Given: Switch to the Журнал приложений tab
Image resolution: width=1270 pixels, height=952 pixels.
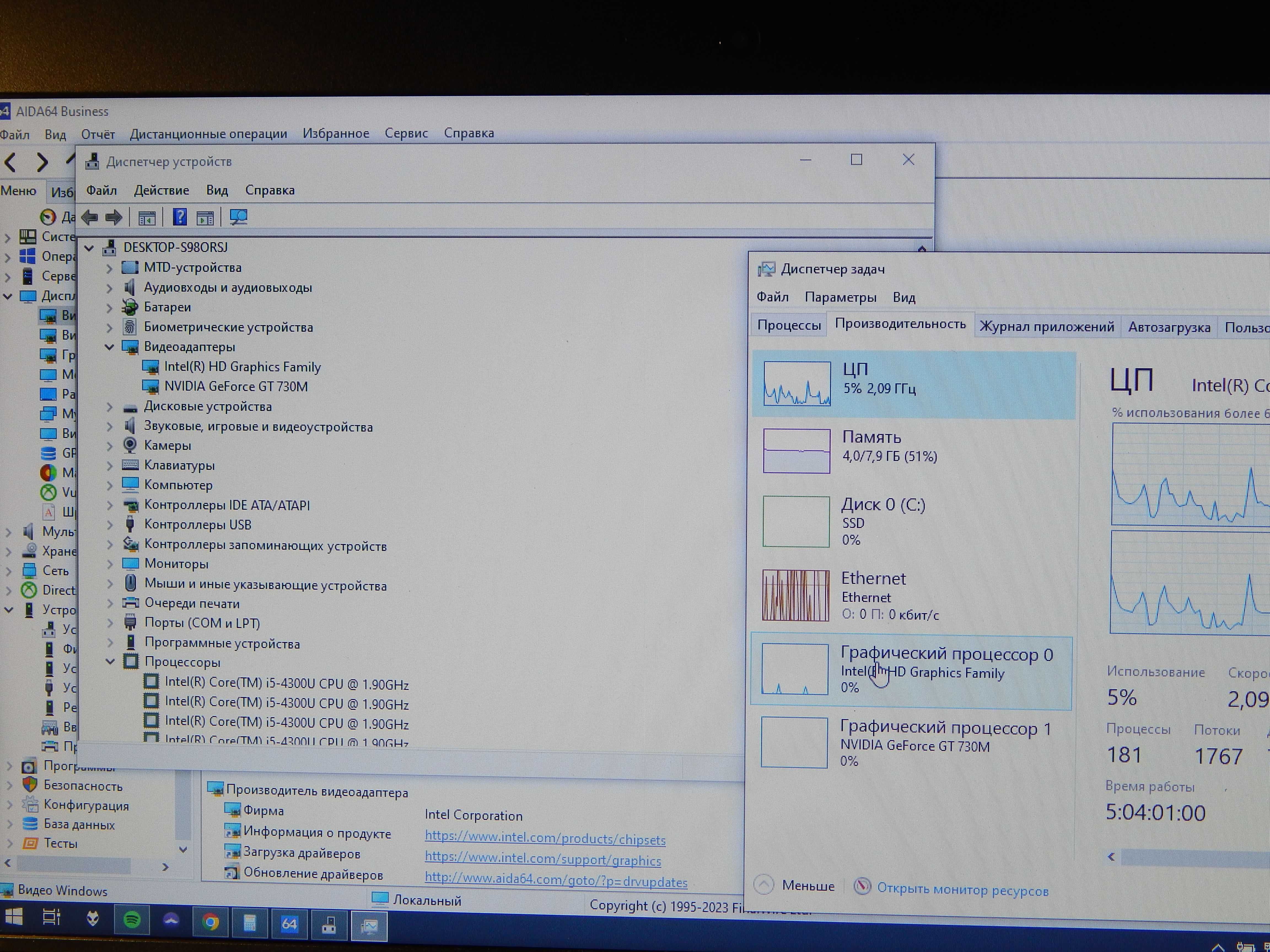Looking at the screenshot, I should pos(1047,327).
